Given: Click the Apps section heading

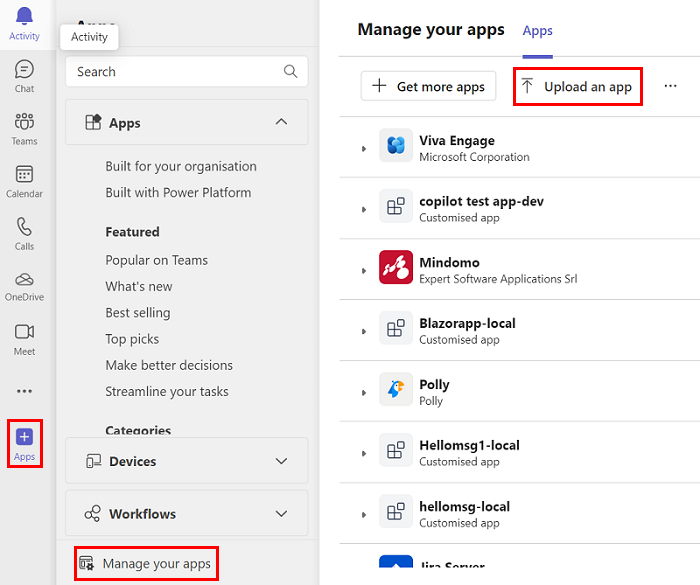Looking at the screenshot, I should [x=125, y=123].
